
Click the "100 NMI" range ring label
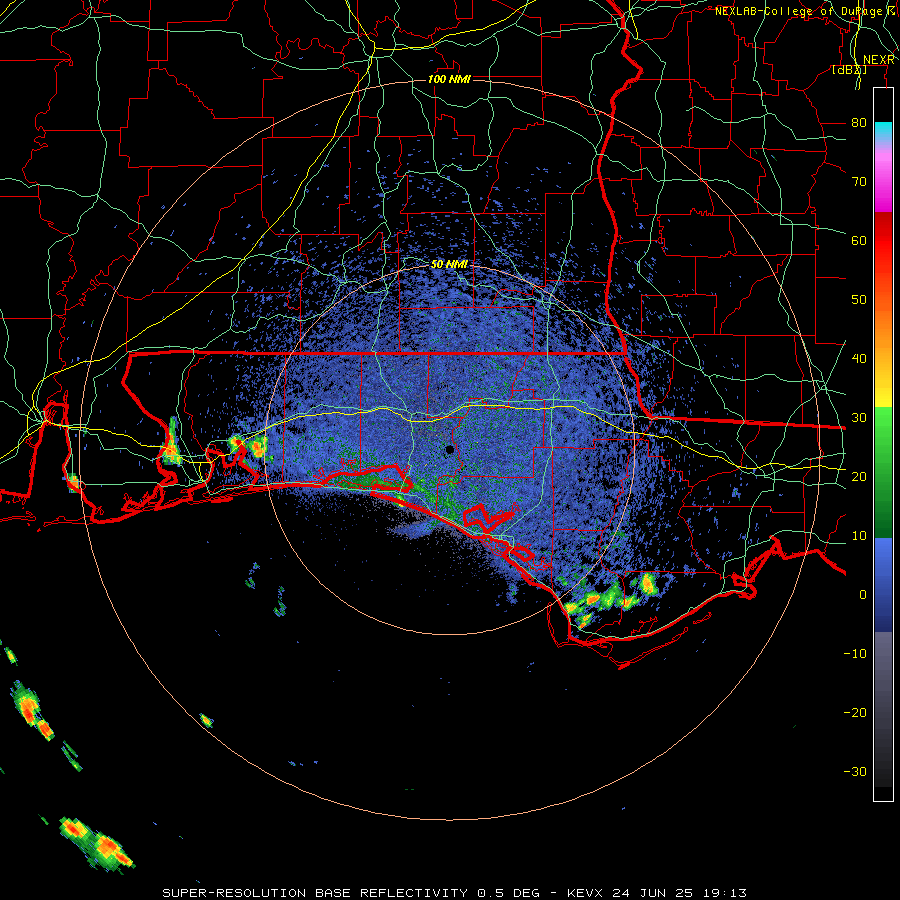pyautogui.click(x=449, y=79)
